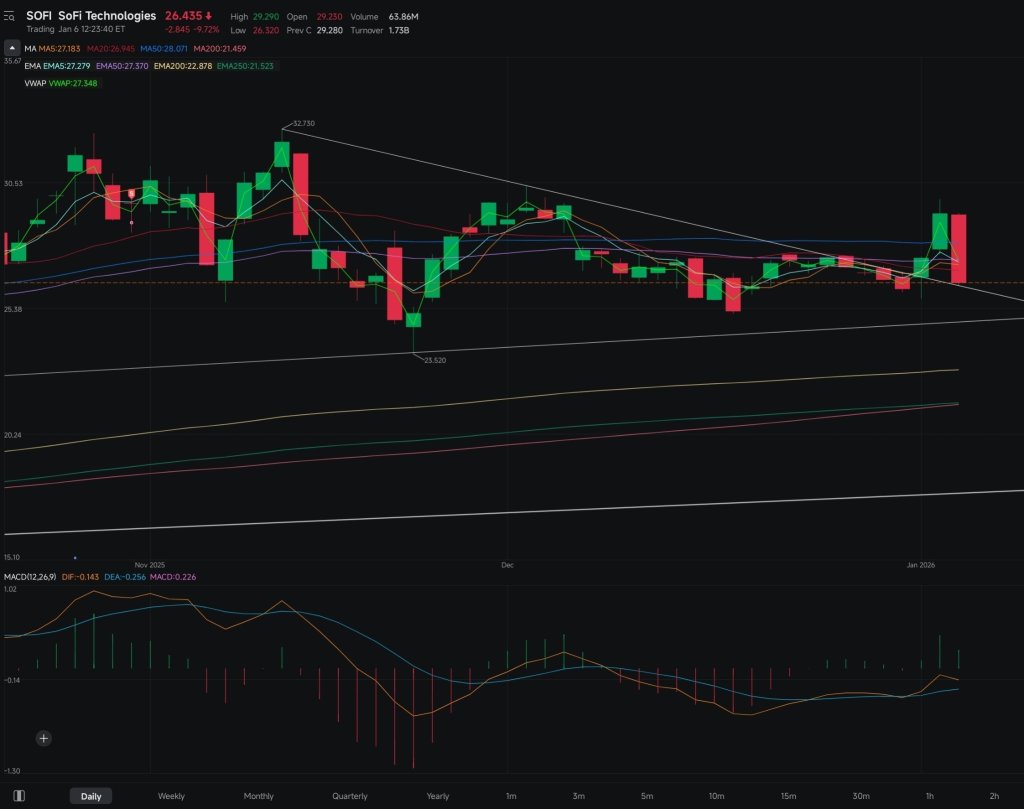The image size is (1024, 809).
Task: Click the Prev C 29.280 value
Action: coord(330,31)
